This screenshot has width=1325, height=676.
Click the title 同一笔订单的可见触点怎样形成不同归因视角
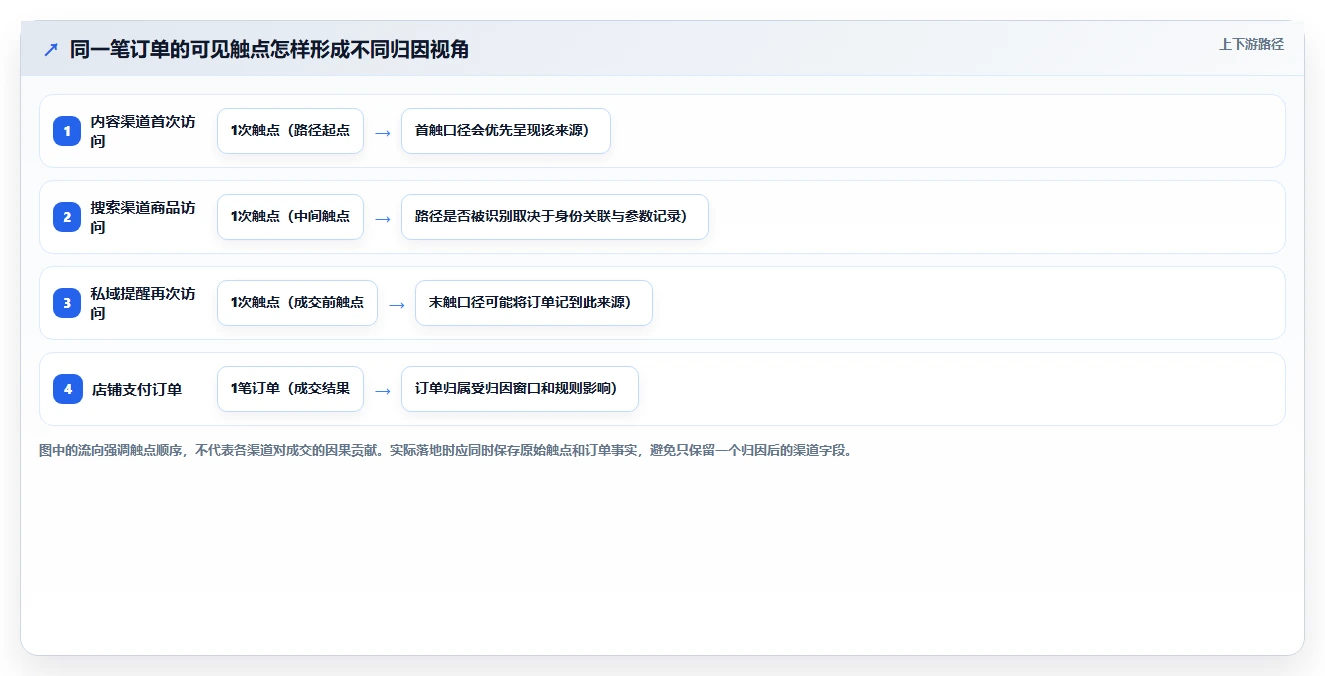click(x=269, y=49)
